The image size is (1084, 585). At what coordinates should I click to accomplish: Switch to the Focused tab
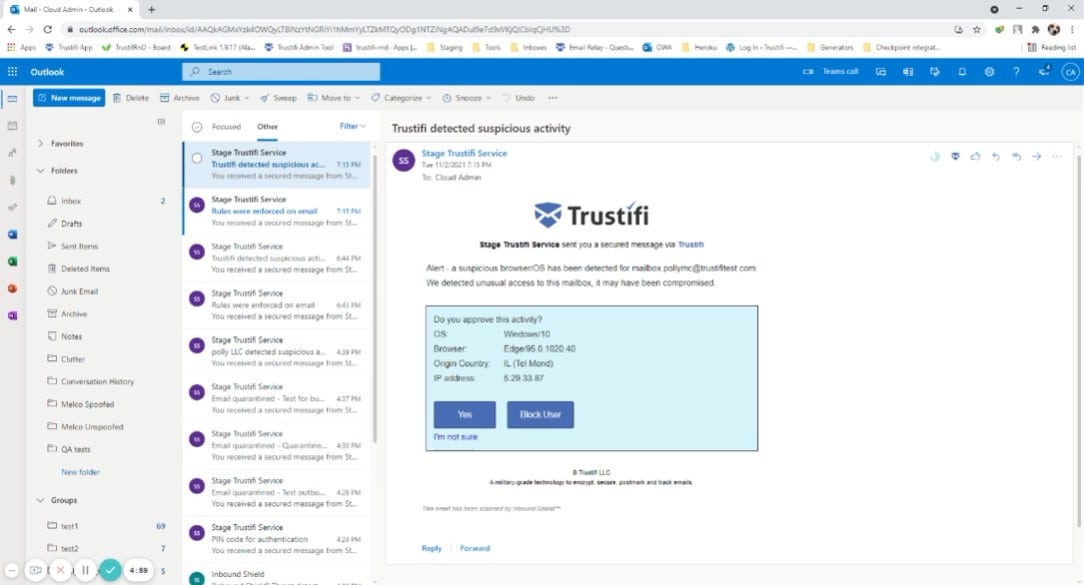(x=226, y=127)
